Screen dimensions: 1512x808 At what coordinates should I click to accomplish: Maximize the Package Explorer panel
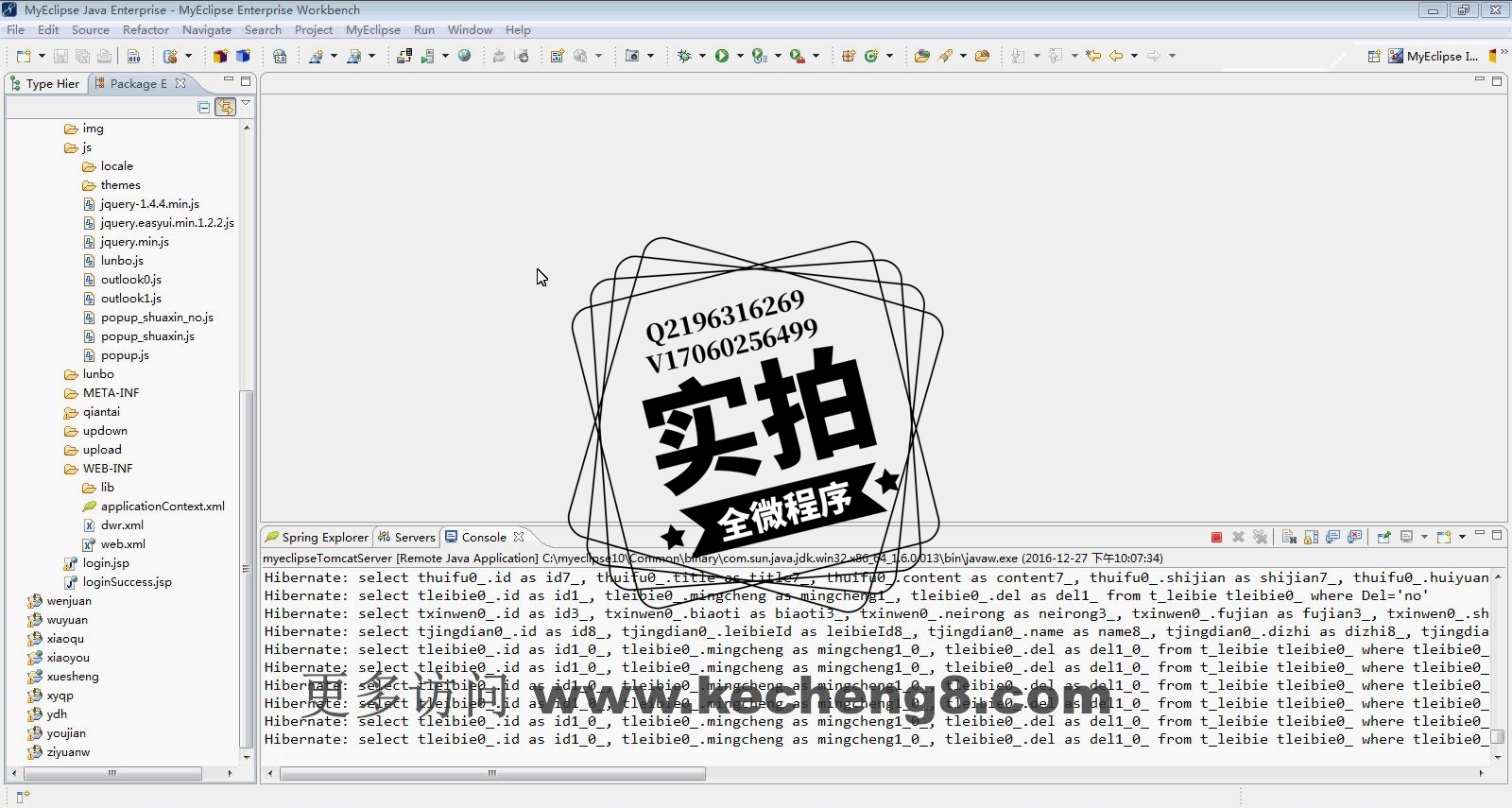(246, 81)
